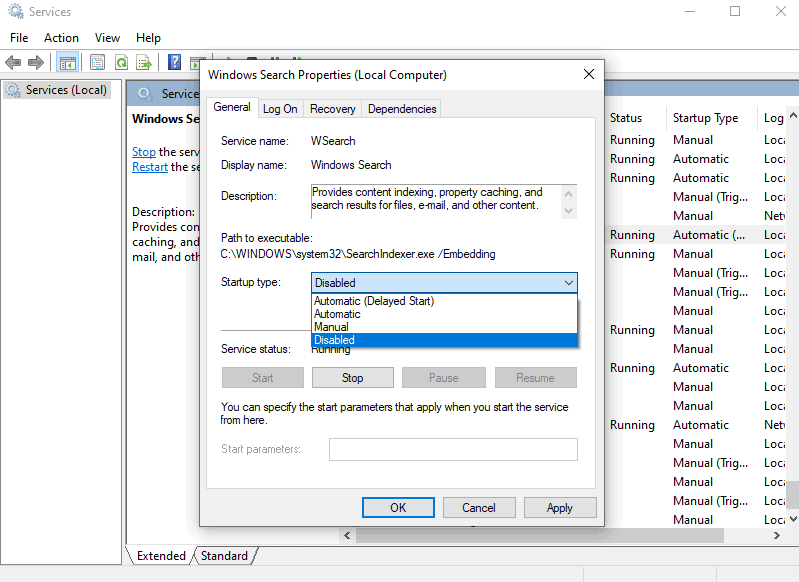Open the Help menu
The width and height of the screenshot is (799, 582).
point(148,38)
